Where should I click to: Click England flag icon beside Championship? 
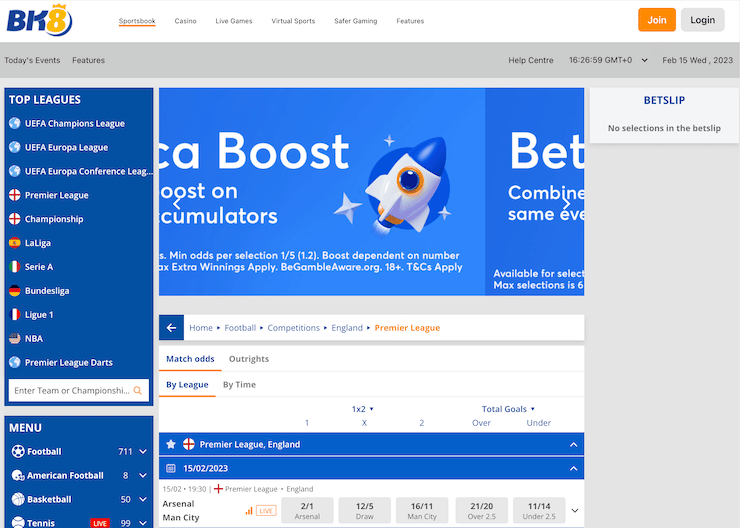click(15, 219)
